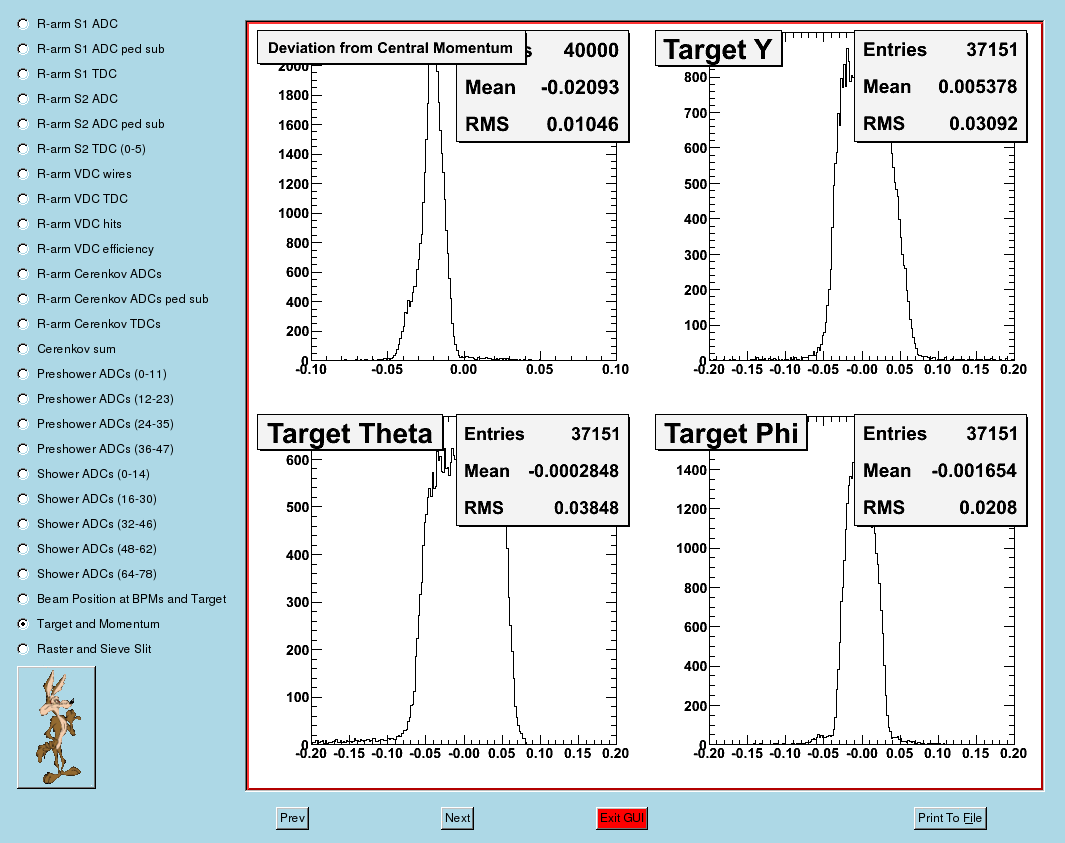
Task: Click Entries 37151 in Target Y stats
Action: point(940,50)
